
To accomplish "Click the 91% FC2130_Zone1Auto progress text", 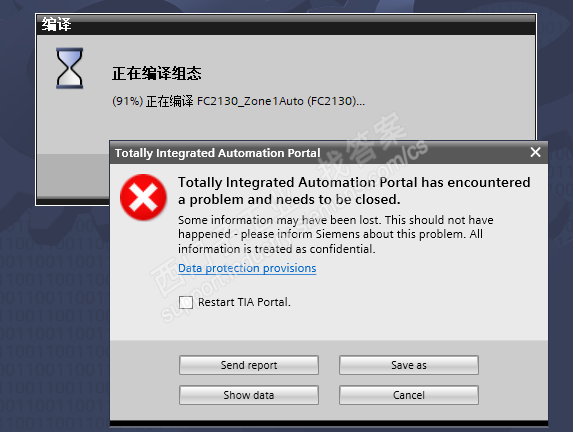I will (x=238, y=101).
